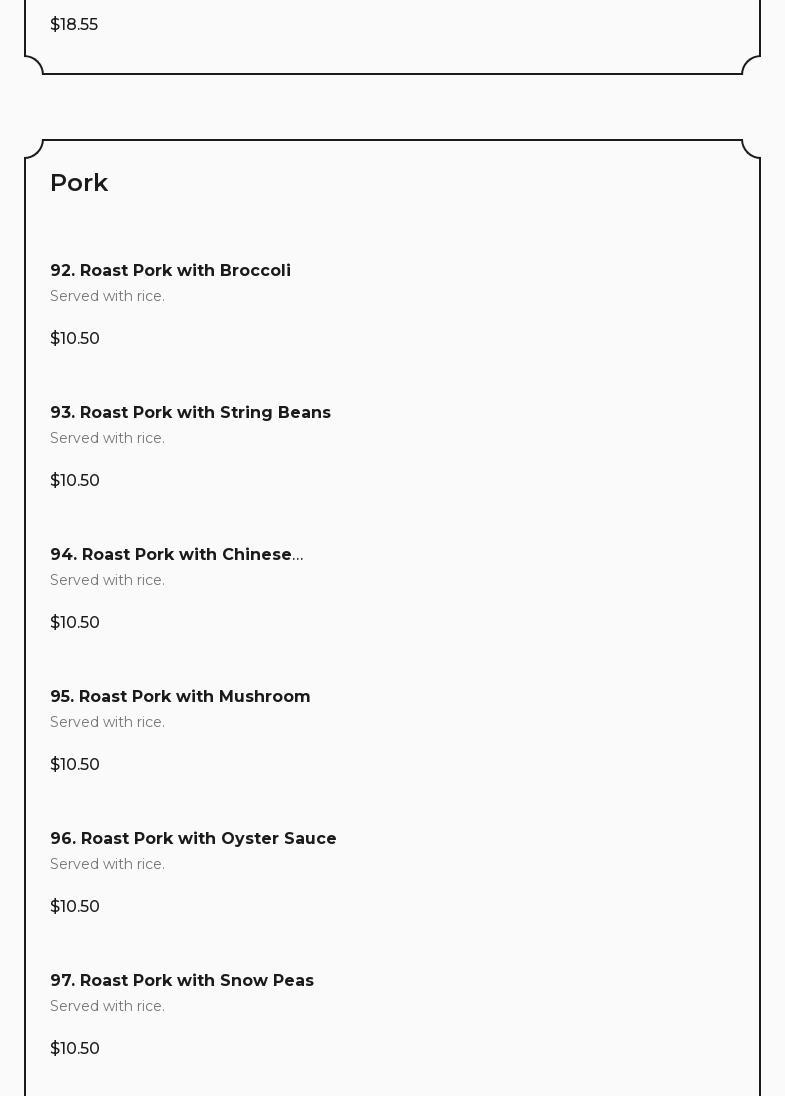Image resolution: width=785 pixels, height=1096 pixels.
Task: Click price of Roast Pork with Mushroom
Action: tap(75, 764)
